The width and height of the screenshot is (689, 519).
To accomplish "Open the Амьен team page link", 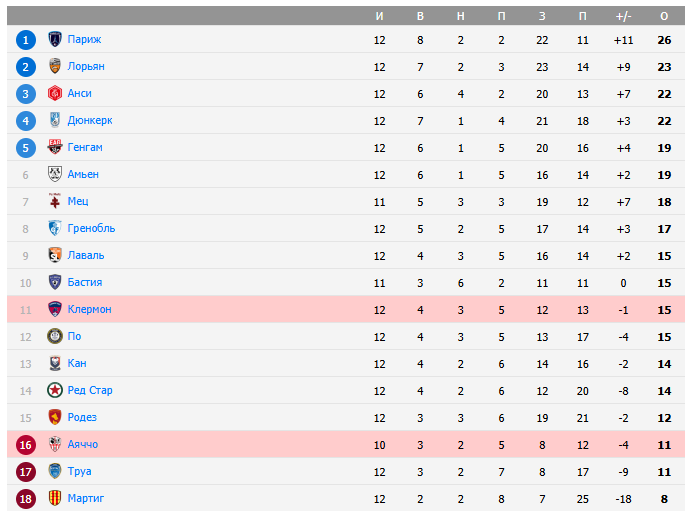I will pos(83,174).
